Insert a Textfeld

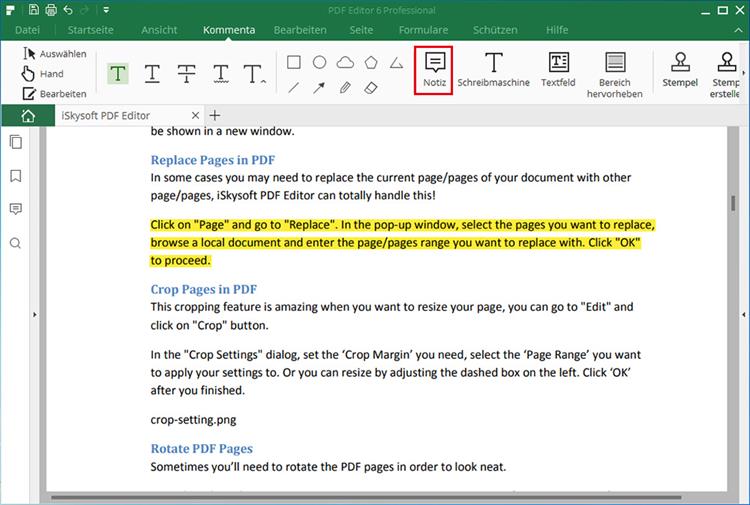(558, 70)
